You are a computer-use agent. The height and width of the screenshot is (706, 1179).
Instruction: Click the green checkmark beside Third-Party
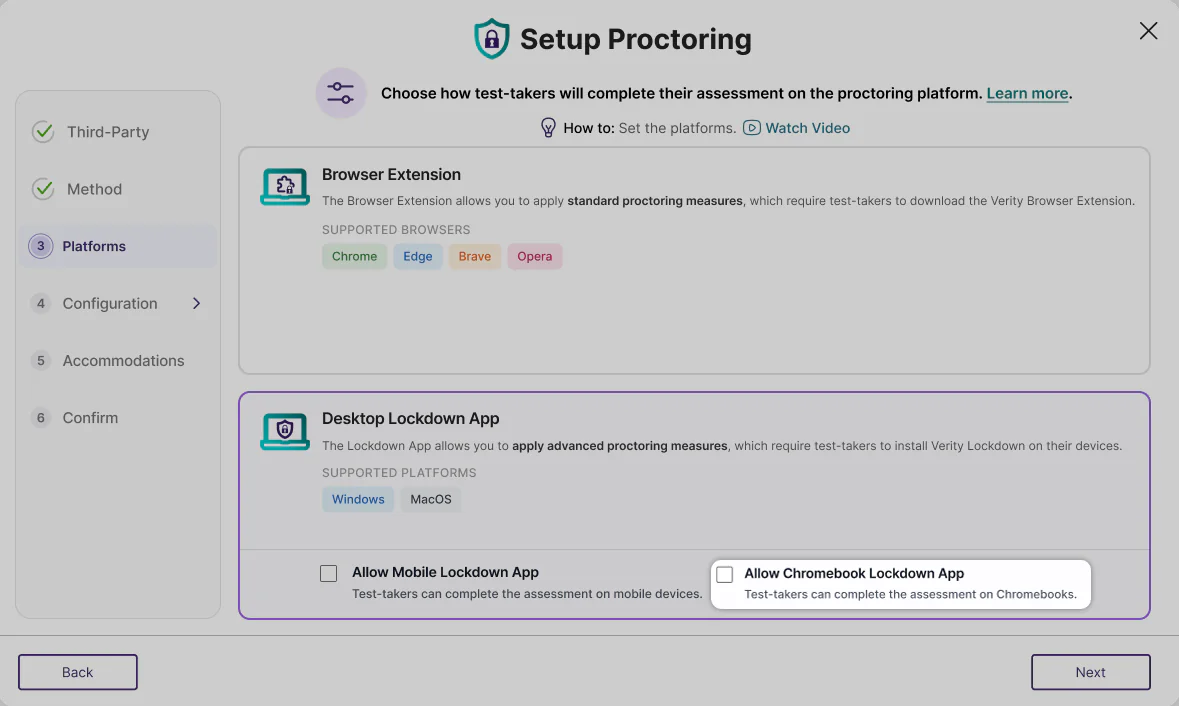coord(43,131)
